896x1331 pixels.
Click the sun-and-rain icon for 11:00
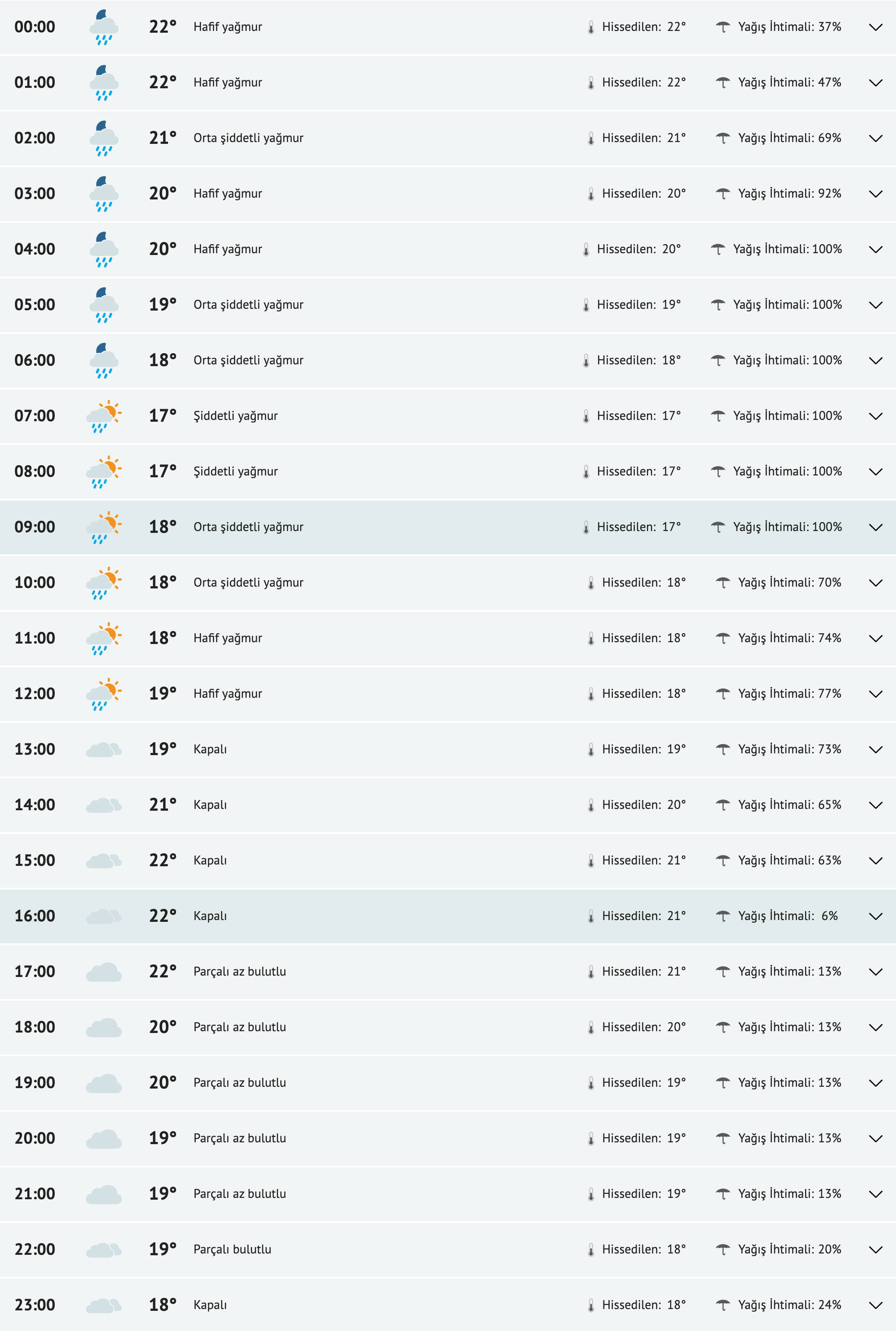(103, 638)
